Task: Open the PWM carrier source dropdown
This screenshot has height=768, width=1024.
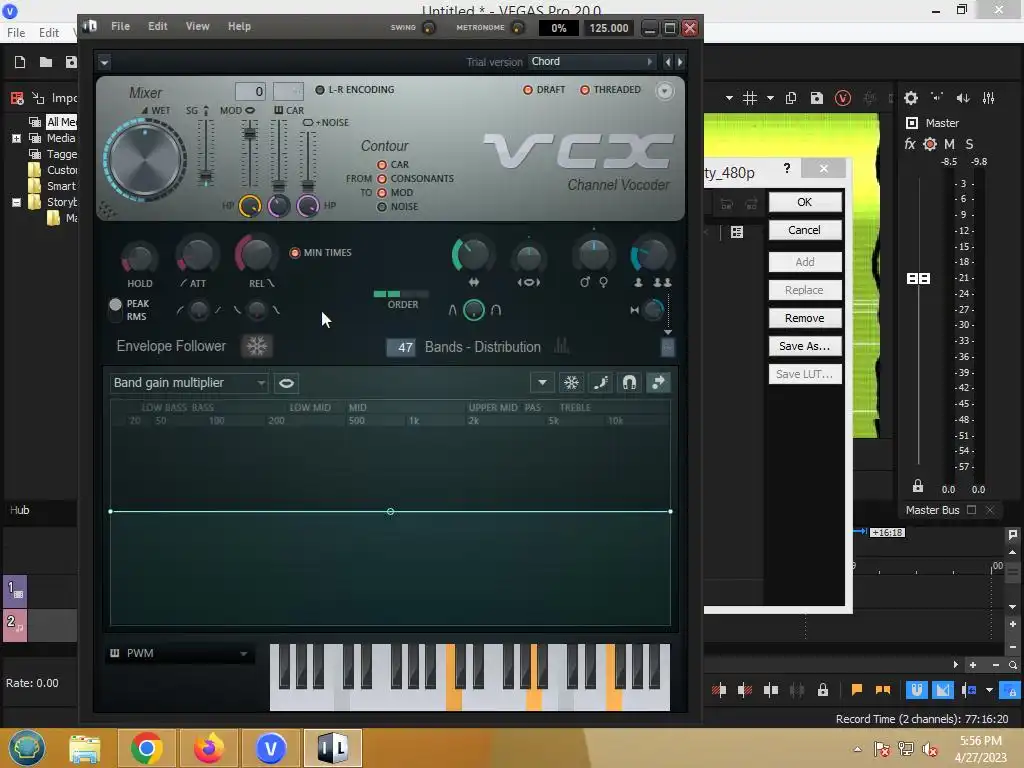Action: coord(178,653)
